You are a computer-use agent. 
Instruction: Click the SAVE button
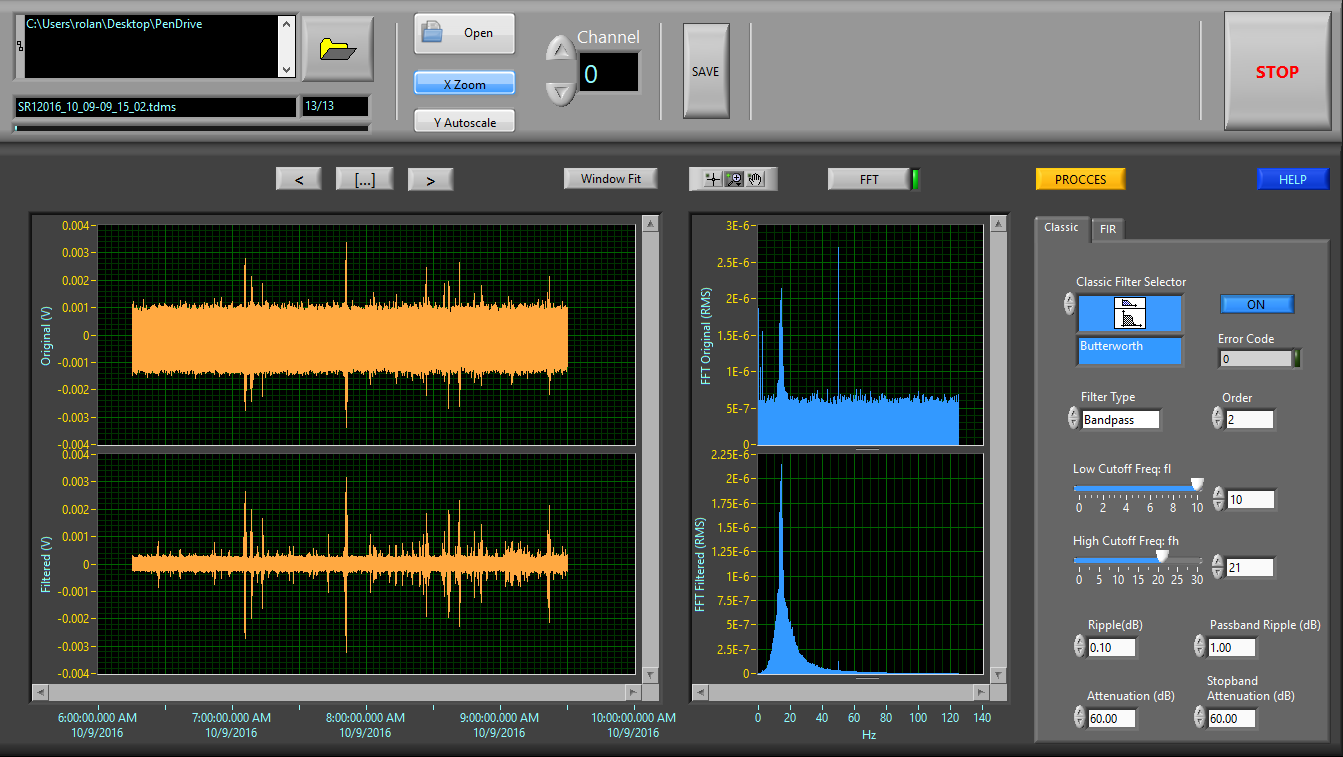pos(706,72)
